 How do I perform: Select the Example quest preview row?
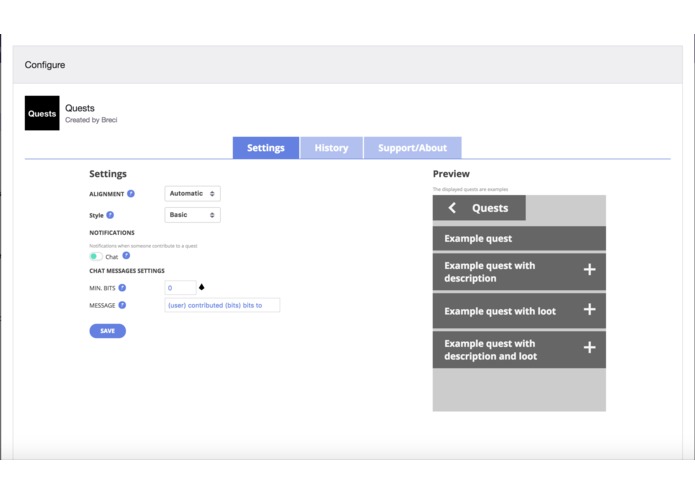pyautogui.click(x=519, y=238)
